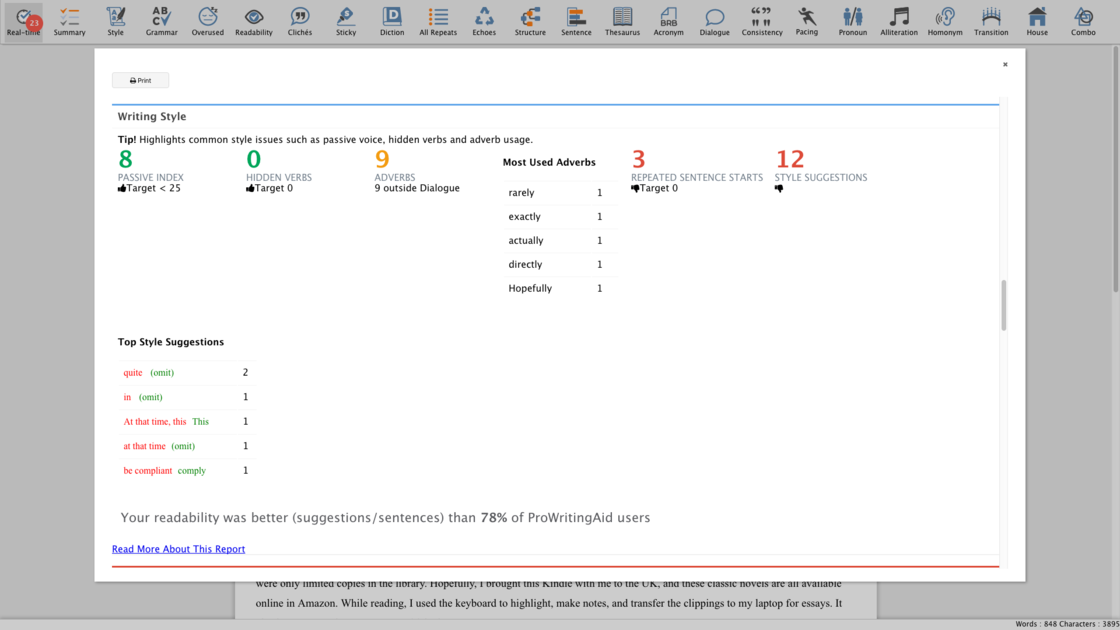Screen dimensions: 1120x630
Task: Click the Hidden Verbs score 0
Action: tap(254, 159)
